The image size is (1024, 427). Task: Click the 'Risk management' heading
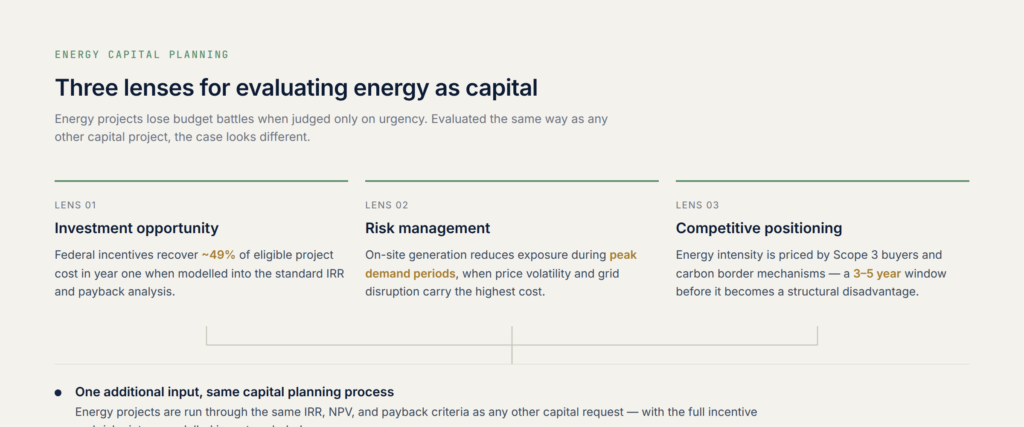point(427,229)
